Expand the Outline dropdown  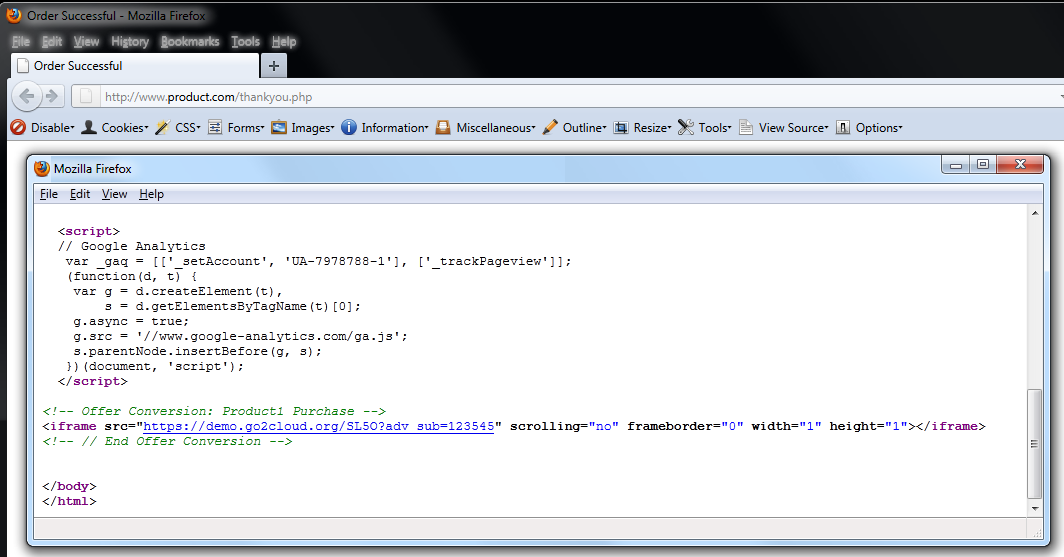pos(584,128)
